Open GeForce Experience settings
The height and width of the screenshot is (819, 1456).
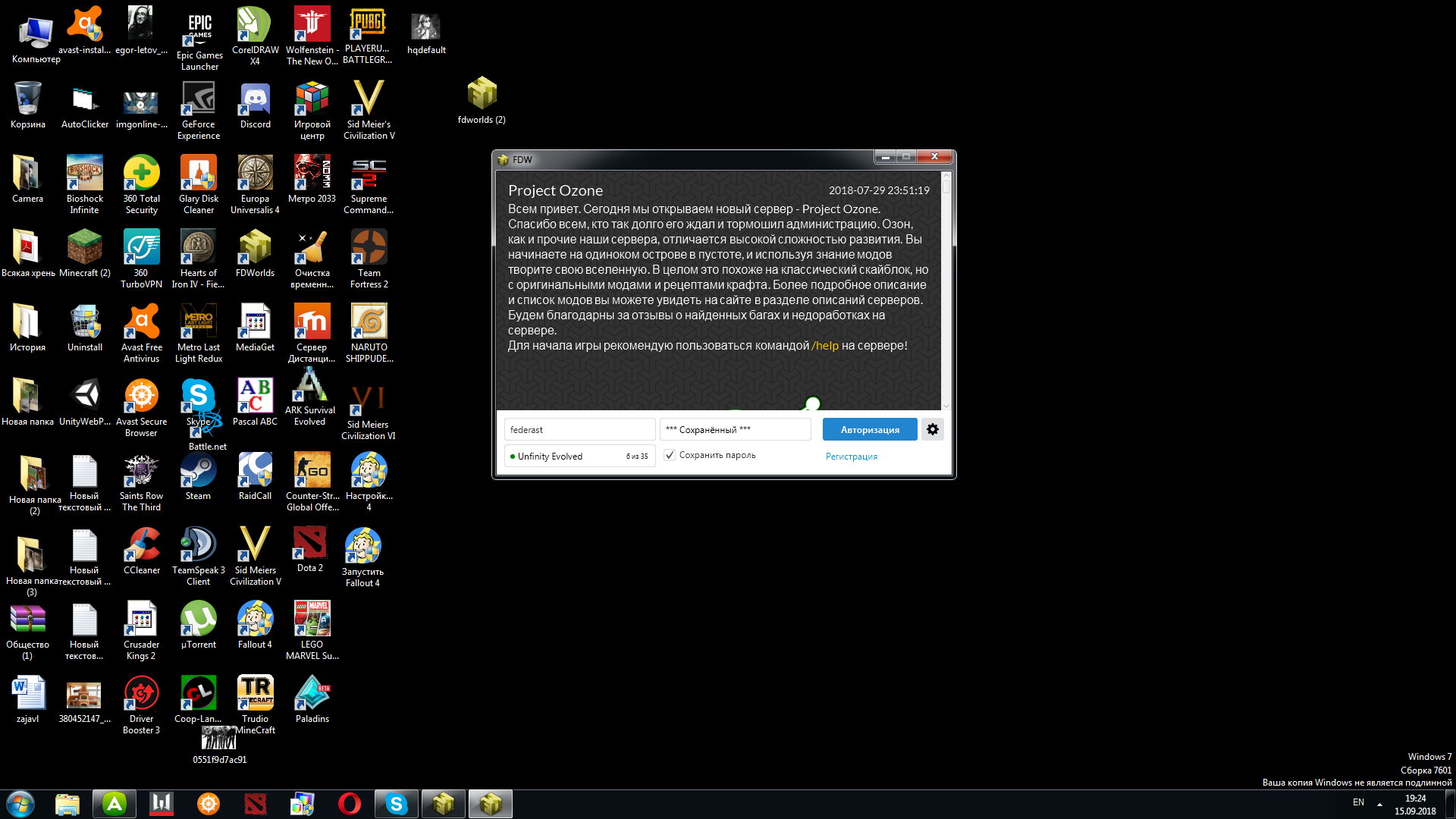pos(197,105)
